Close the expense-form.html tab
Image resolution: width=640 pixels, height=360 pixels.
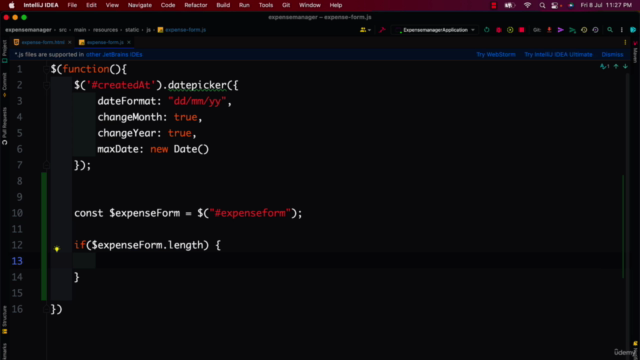pyautogui.click(x=69, y=42)
